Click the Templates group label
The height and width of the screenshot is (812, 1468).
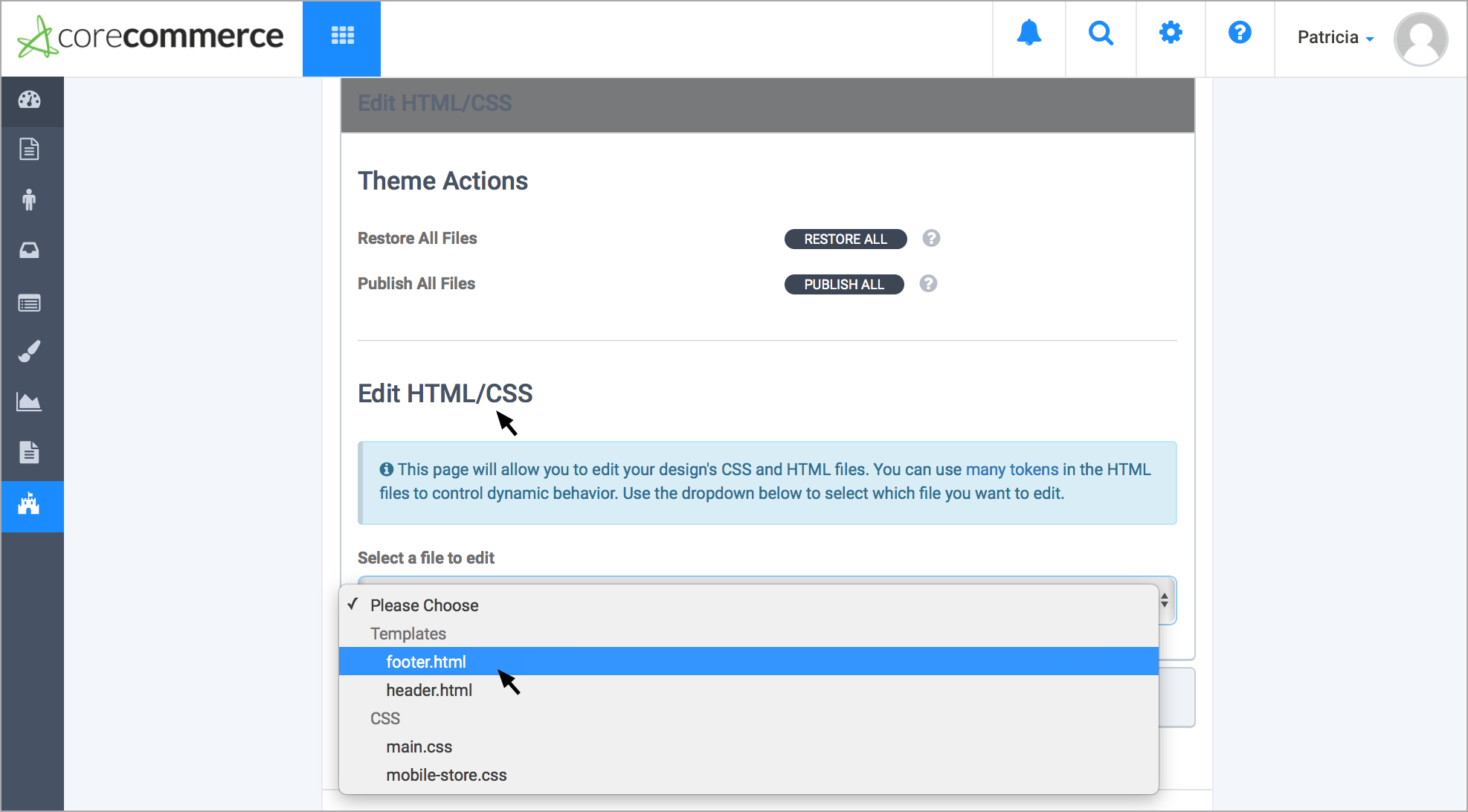pos(408,634)
